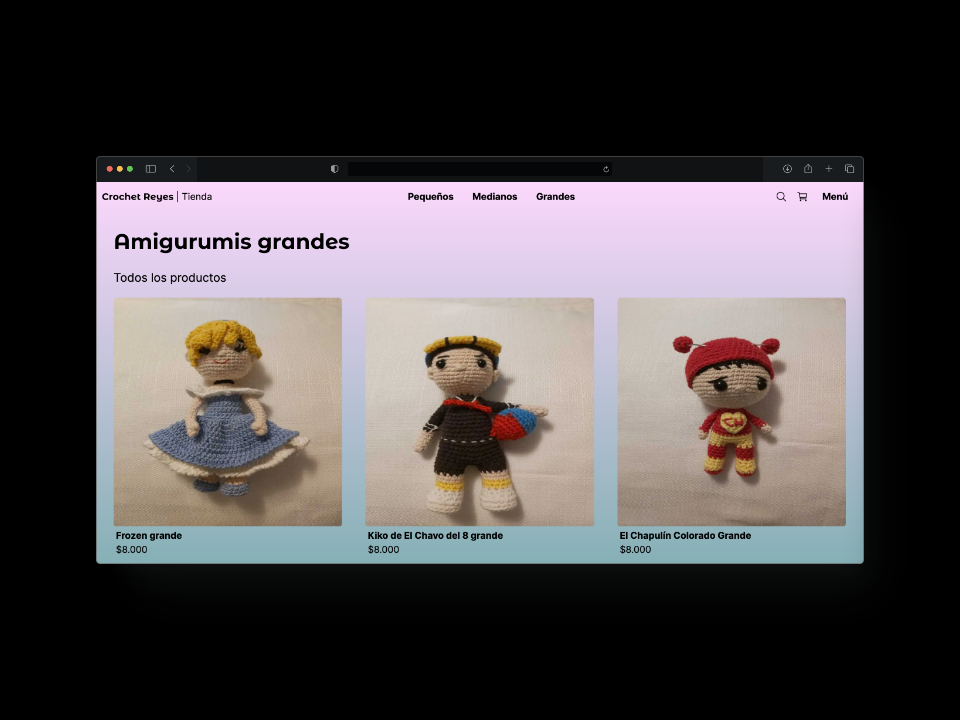Click the browser address bar
Screen dimensions: 960x720
(479, 169)
